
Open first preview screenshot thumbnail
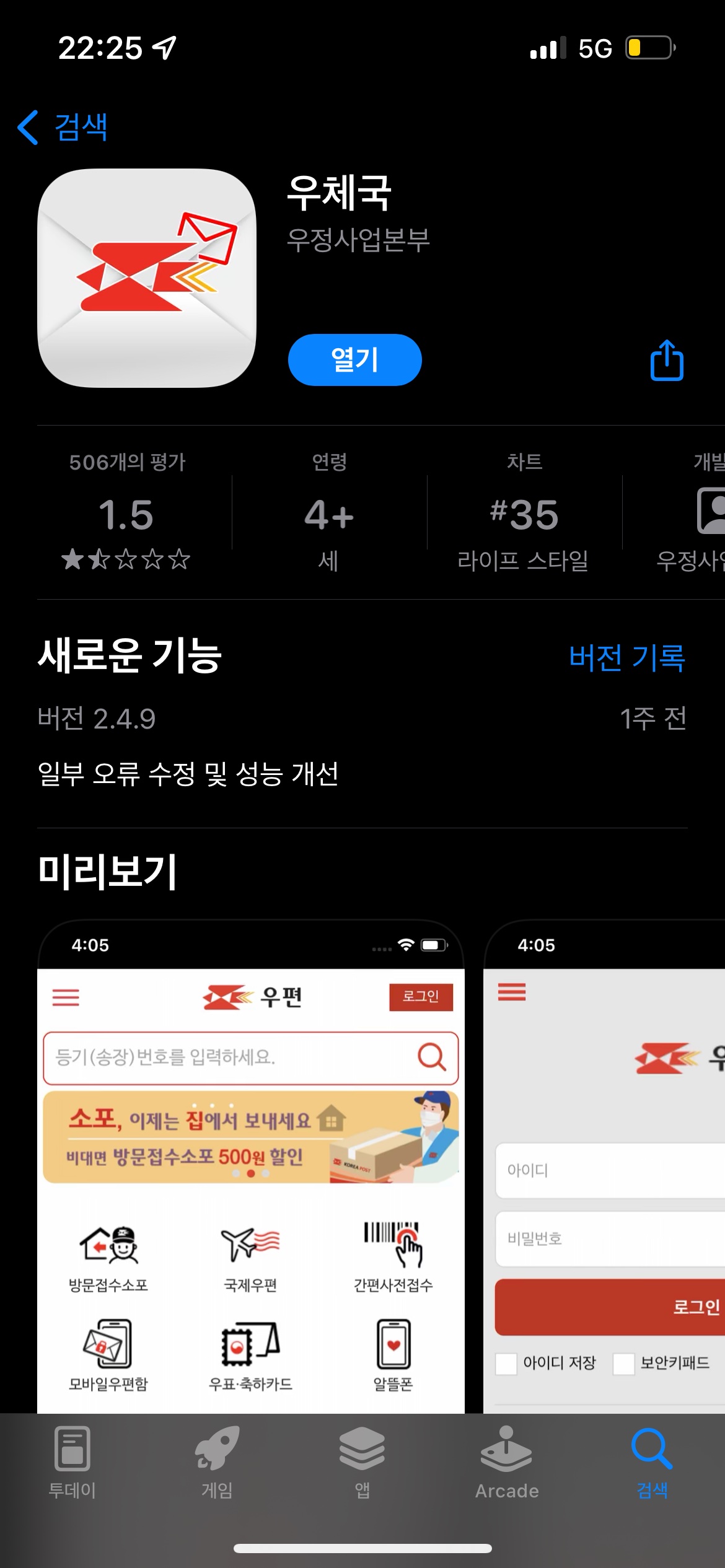(x=251, y=1166)
